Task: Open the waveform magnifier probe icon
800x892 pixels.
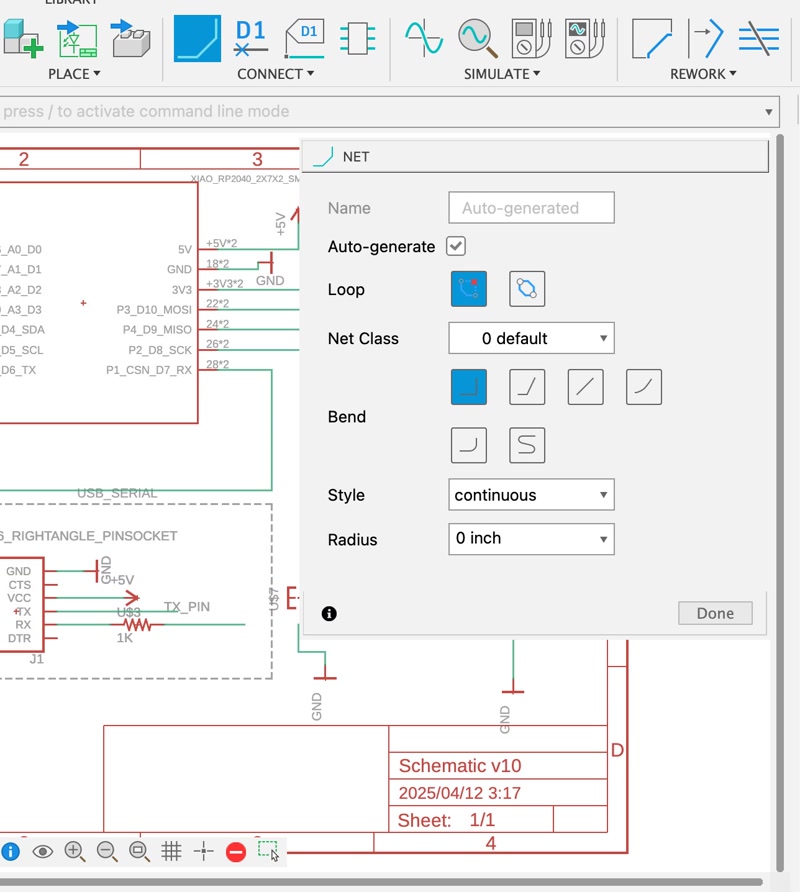Action: tap(477, 39)
